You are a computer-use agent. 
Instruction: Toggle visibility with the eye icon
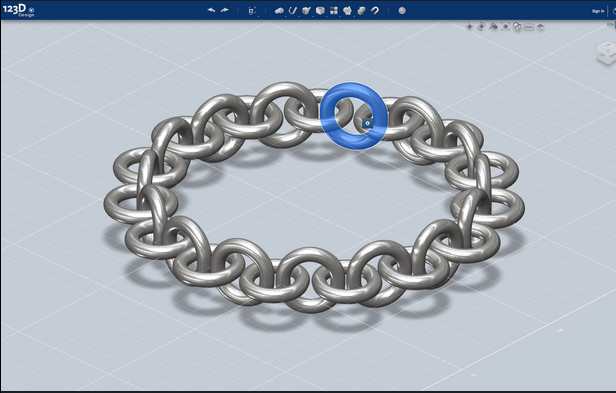tap(541, 27)
